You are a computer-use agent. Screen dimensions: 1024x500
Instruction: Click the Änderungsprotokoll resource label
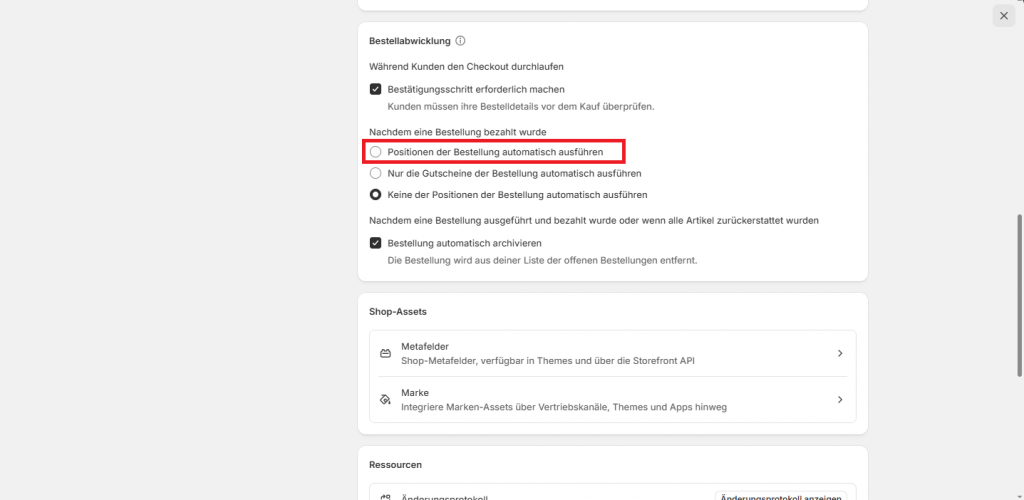(x=445, y=497)
